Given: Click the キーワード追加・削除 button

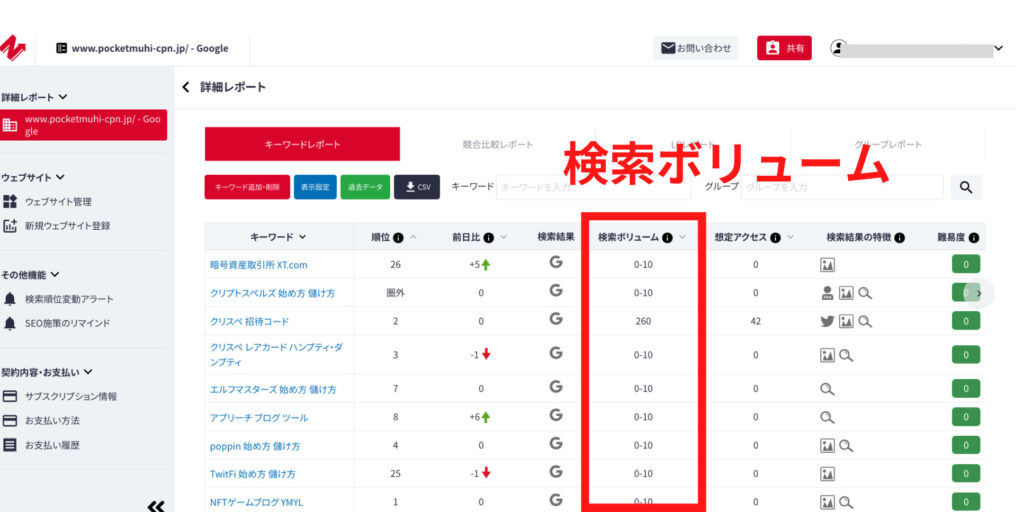Looking at the screenshot, I should [248, 187].
